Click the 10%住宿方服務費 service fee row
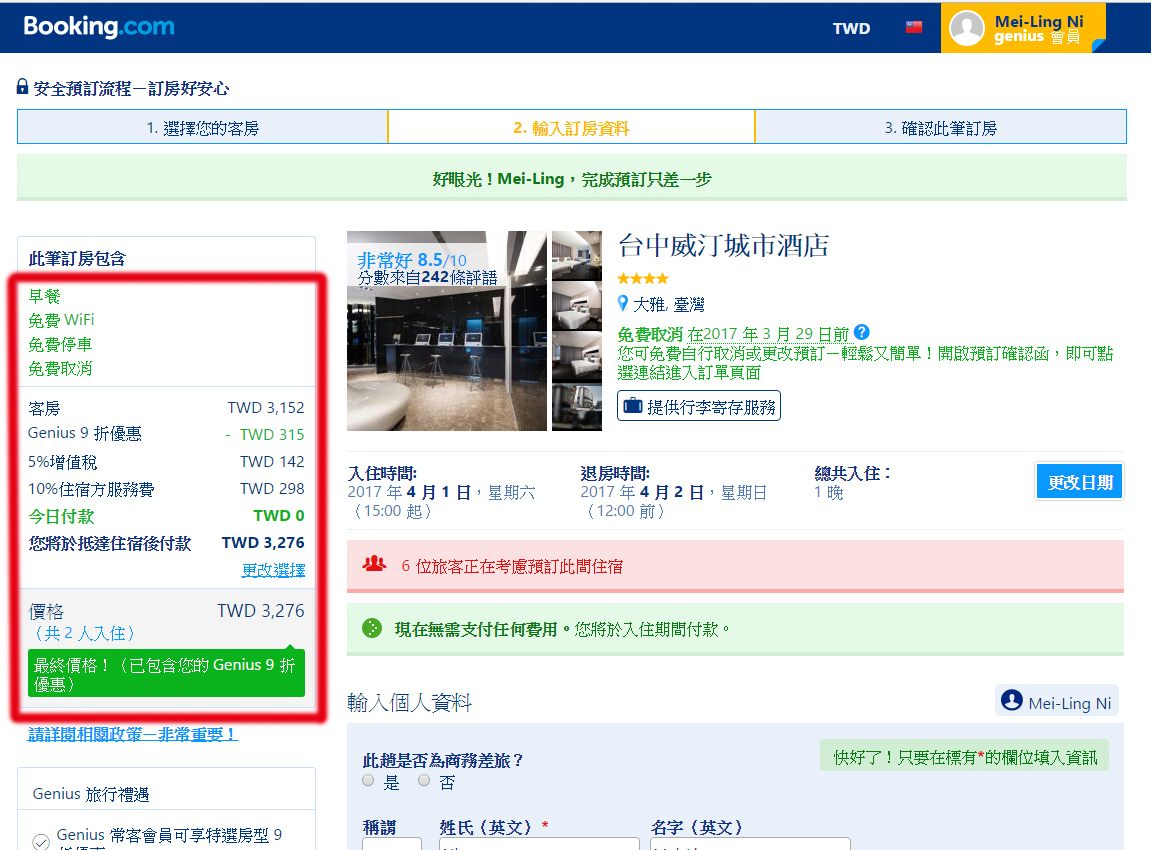Viewport: 1151px width, 850px height. click(x=166, y=489)
